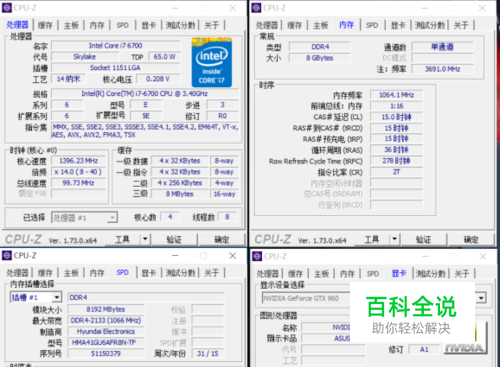
Task: Click the instruction set list field
Action: point(145,131)
